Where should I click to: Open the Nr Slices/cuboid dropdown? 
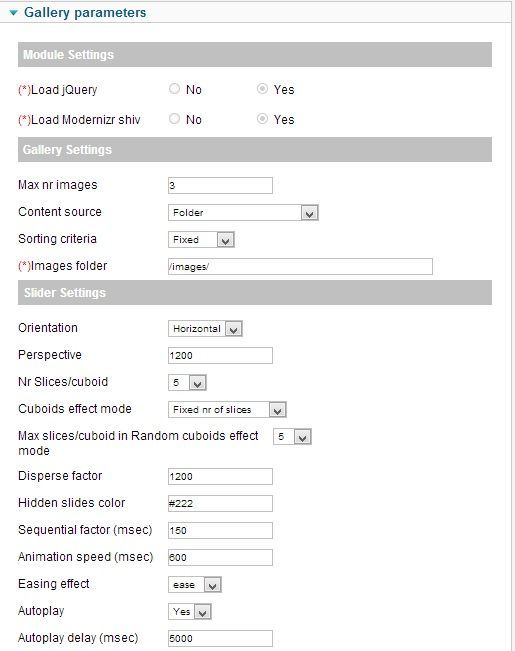[x=187, y=382]
